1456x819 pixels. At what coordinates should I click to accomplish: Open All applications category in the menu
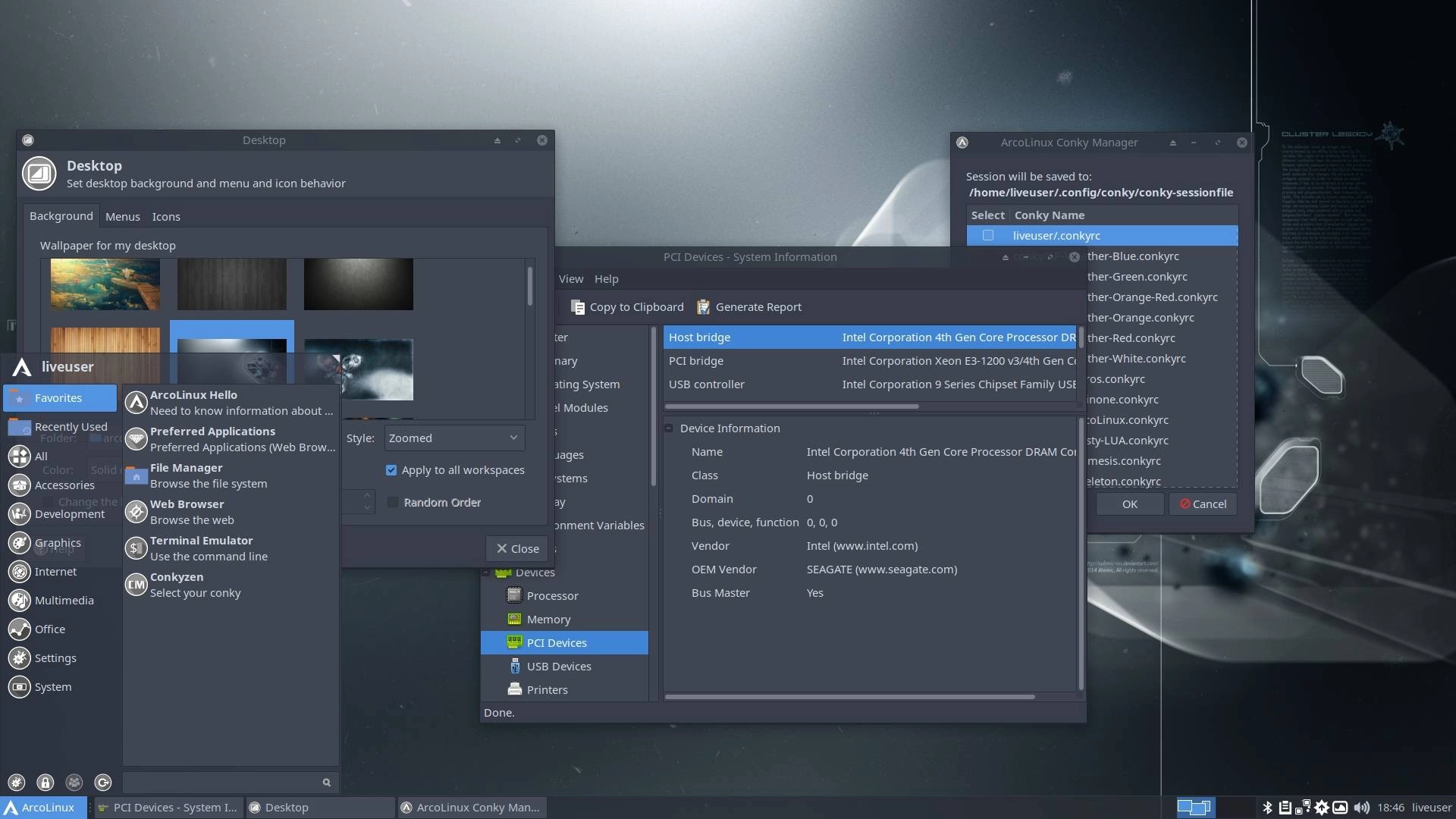coord(61,457)
